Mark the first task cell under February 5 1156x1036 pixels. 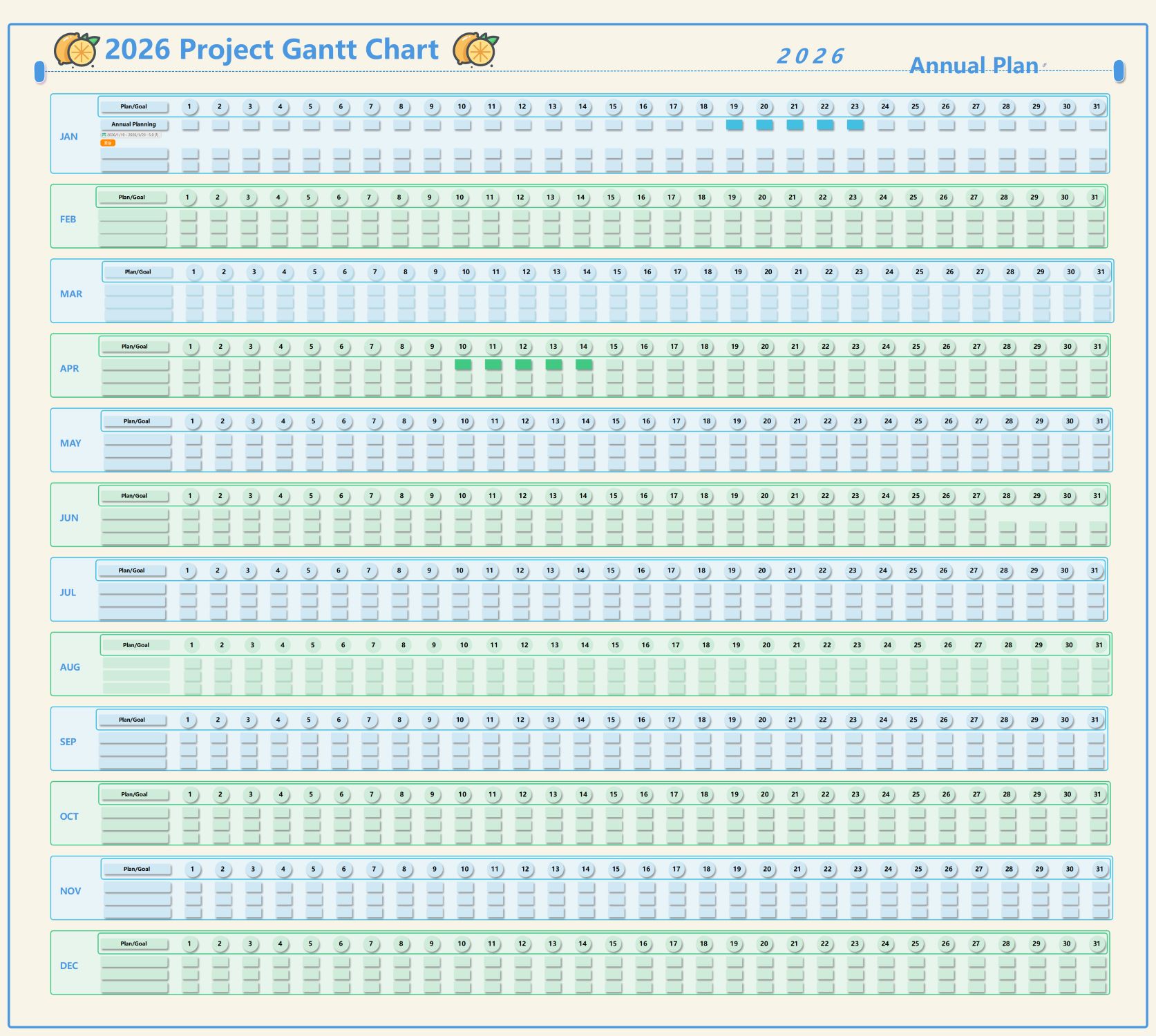309,216
